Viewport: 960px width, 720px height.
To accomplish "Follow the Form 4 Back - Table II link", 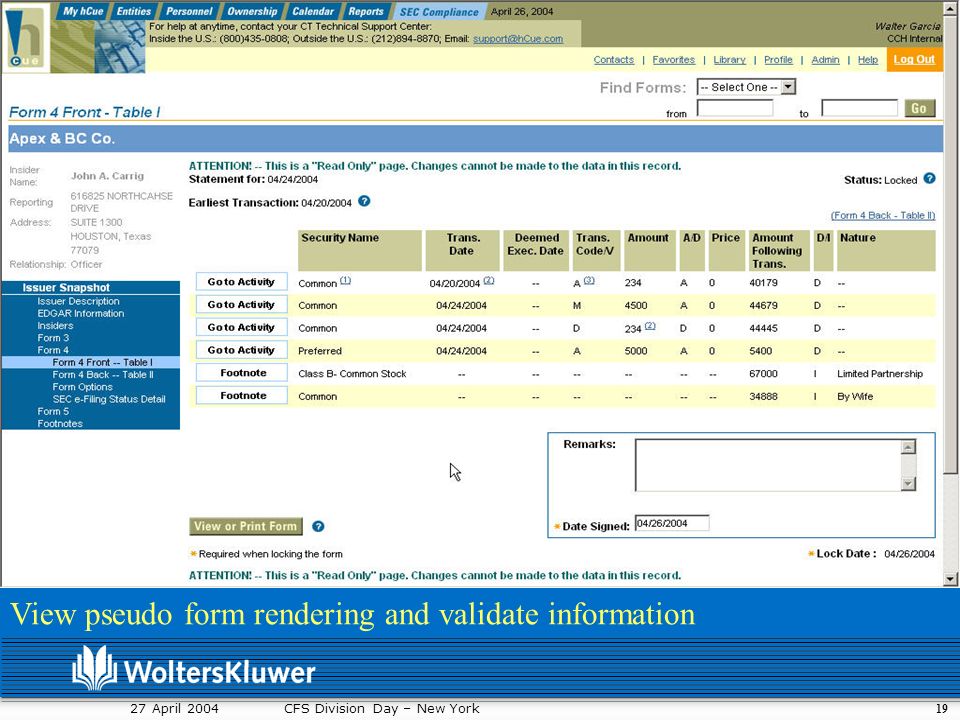I will point(883,216).
